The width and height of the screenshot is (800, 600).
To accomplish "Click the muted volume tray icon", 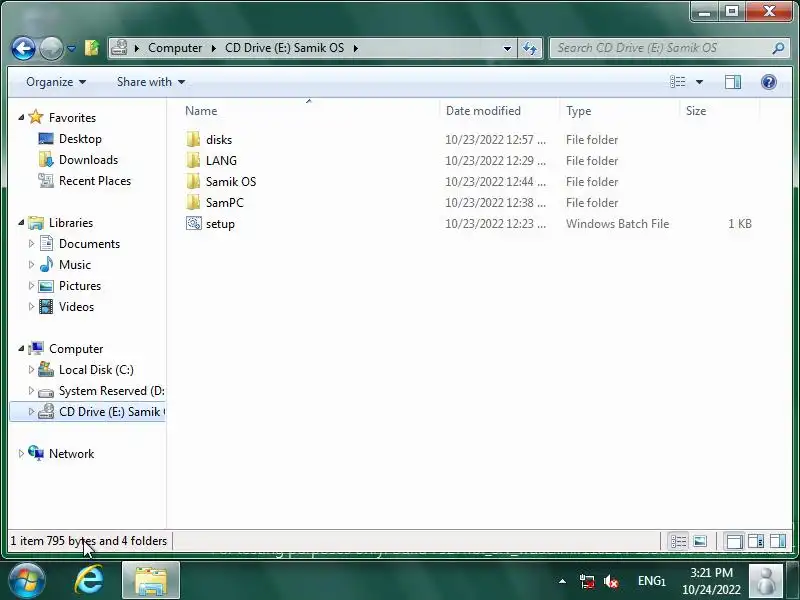I will click(611, 581).
